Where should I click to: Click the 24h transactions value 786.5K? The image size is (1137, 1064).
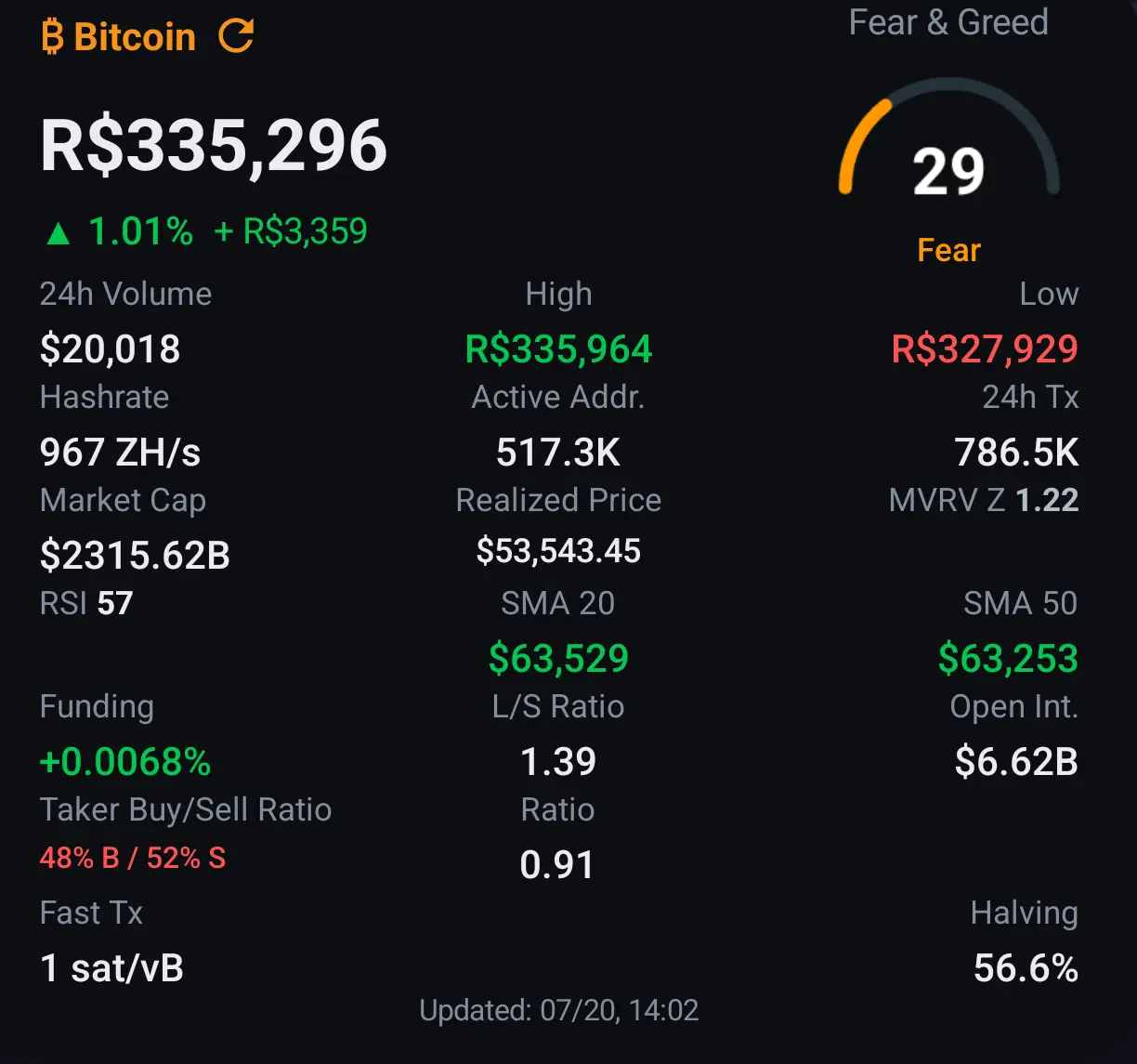(1016, 453)
